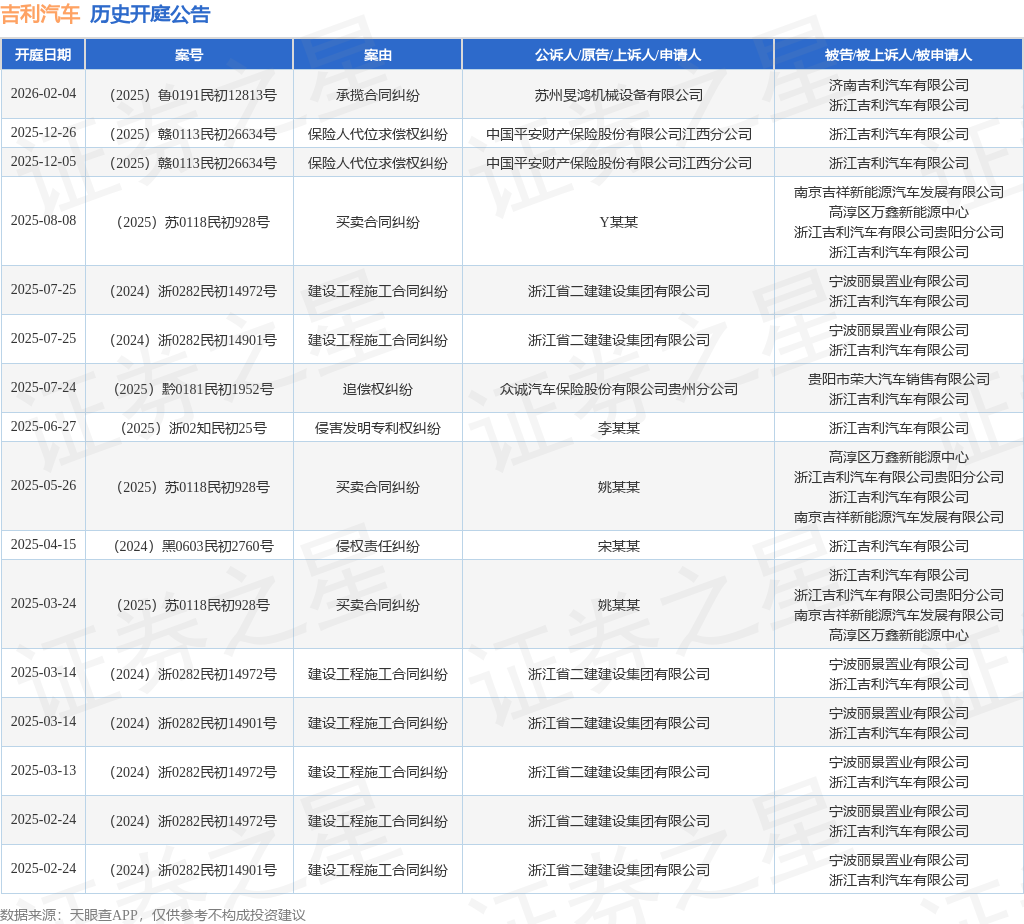Select the 案由 column header
Screen dimensions: 1024x924
coord(377,55)
